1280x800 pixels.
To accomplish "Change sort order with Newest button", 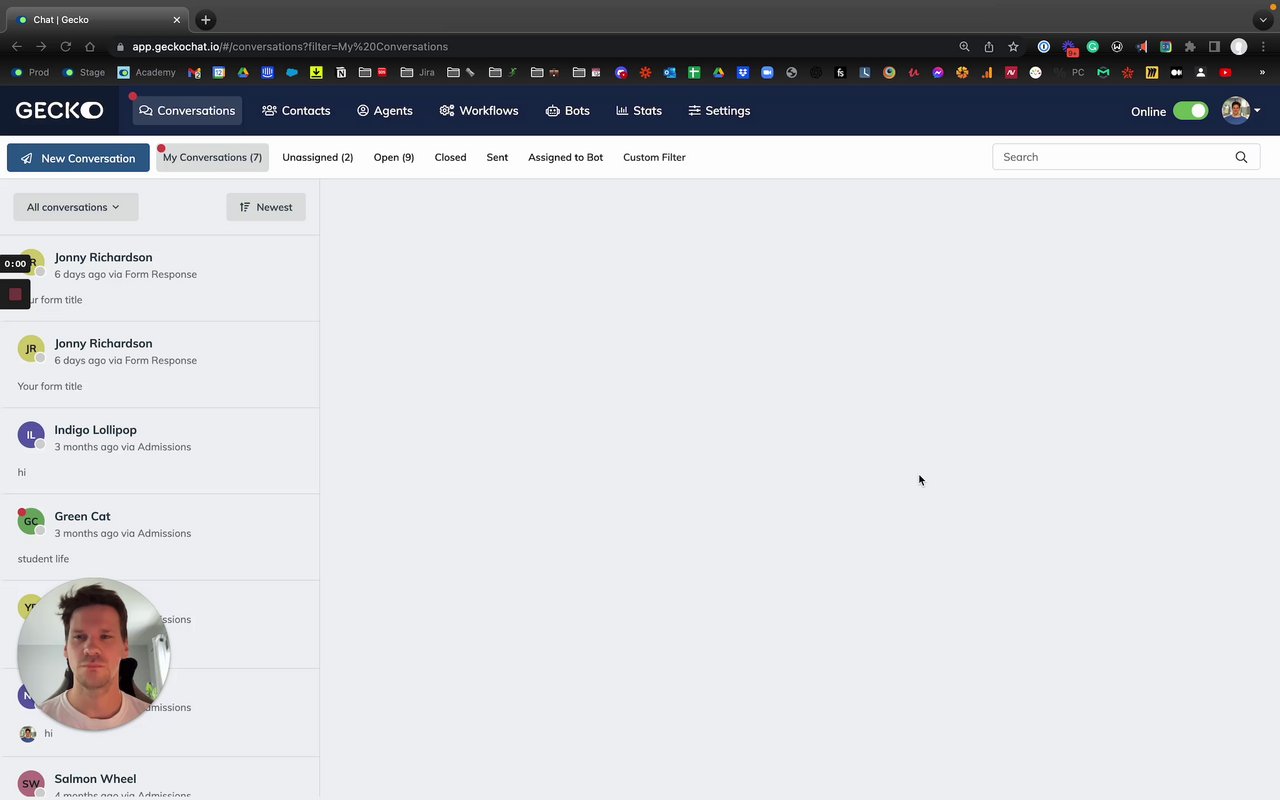I will [266, 207].
